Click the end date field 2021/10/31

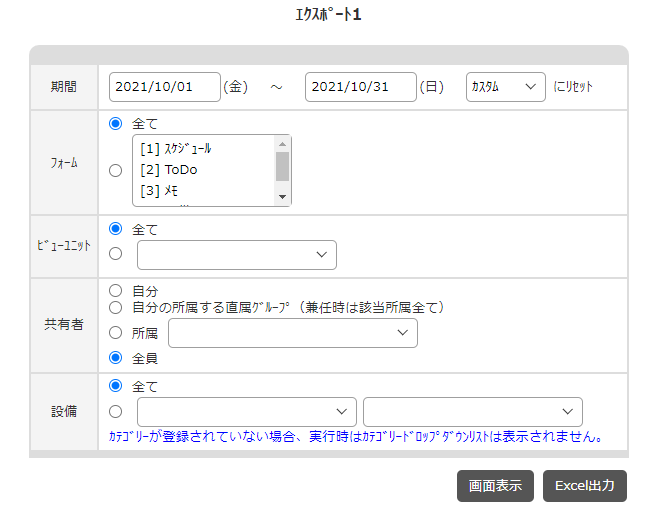(x=360, y=87)
